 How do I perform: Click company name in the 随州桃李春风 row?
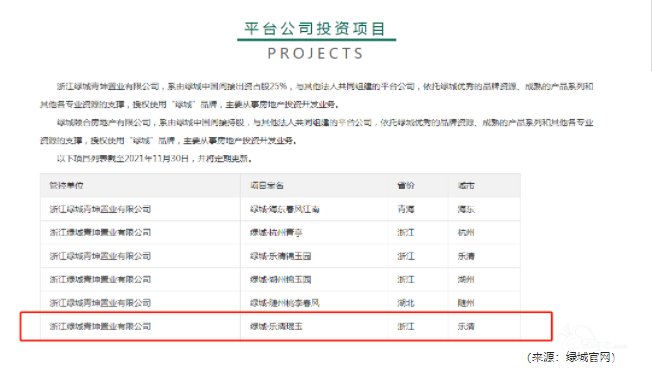[x=100, y=303]
